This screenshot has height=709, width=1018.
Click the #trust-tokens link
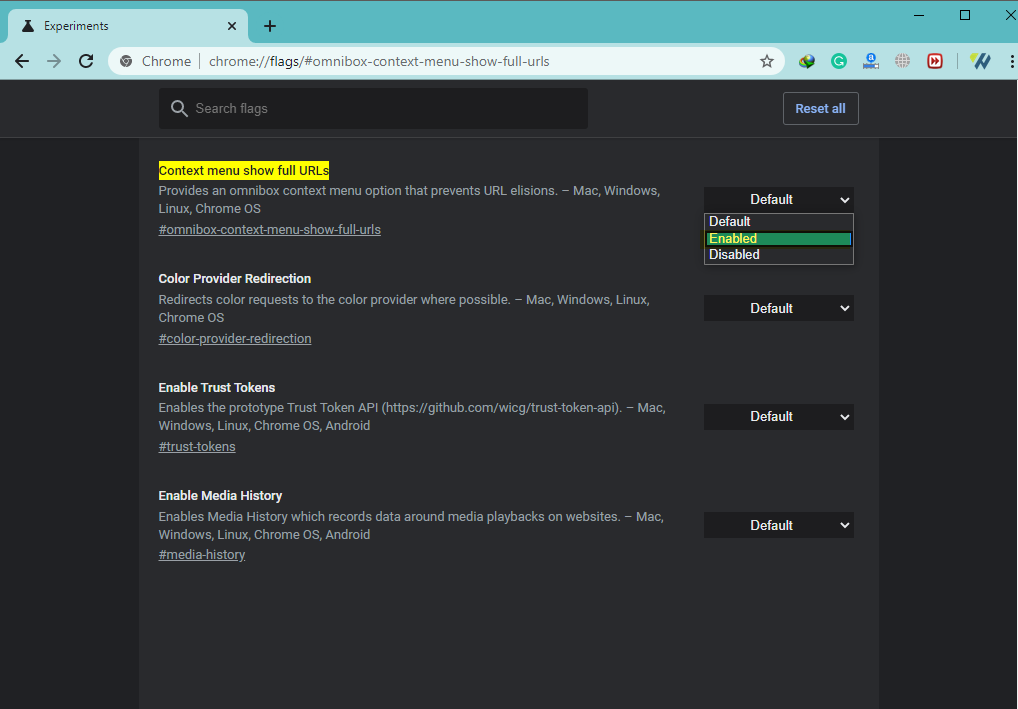click(x=197, y=447)
